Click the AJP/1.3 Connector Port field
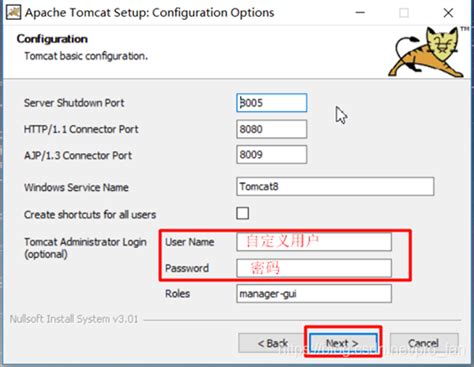Screen dimensions: 474x367 click(x=271, y=155)
